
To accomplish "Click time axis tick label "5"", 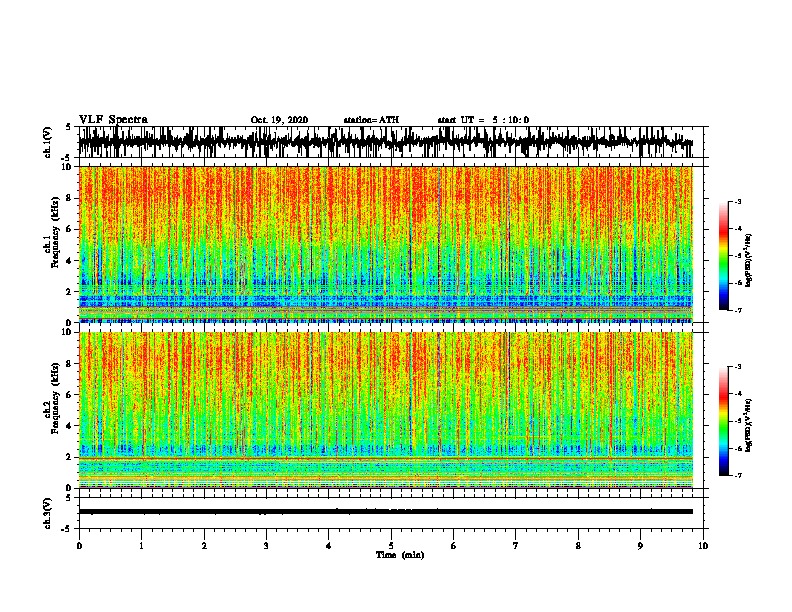I will 391,546.
